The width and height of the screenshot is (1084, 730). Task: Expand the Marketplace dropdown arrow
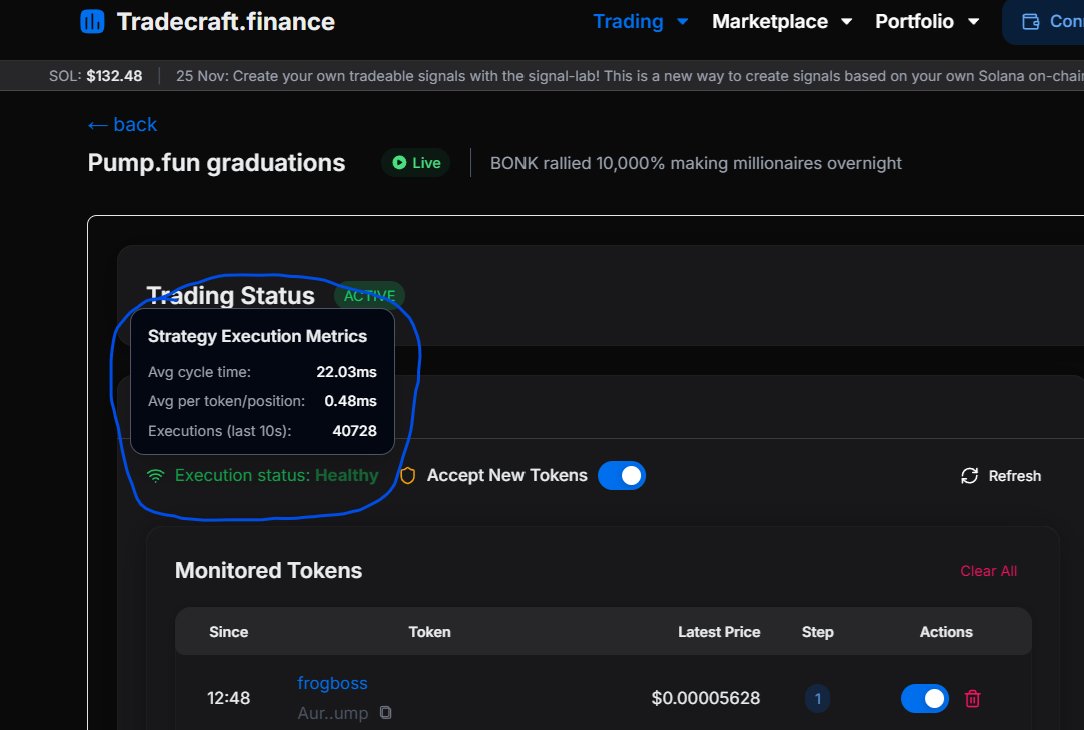point(846,21)
